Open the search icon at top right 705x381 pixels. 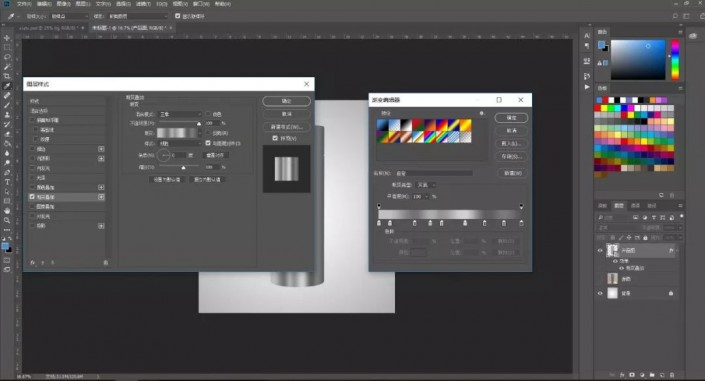coord(675,16)
